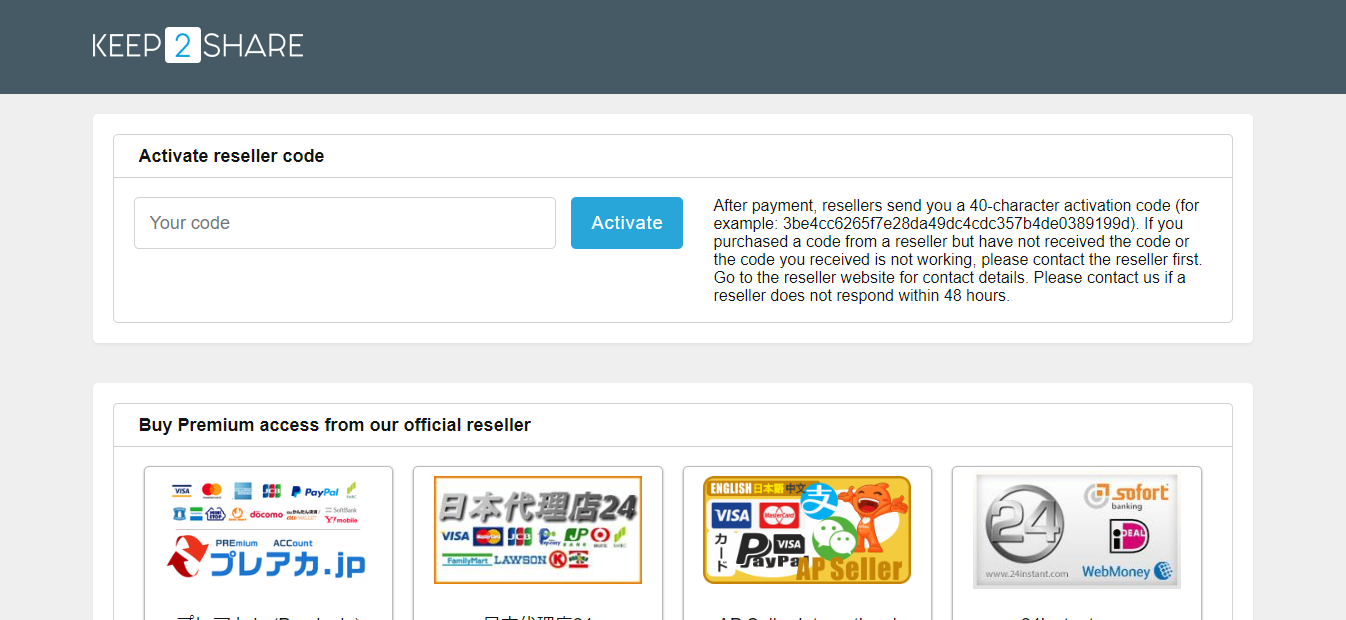
Task: Click 'Buy Premium access from our official reseller' heading
Action: coord(335,425)
